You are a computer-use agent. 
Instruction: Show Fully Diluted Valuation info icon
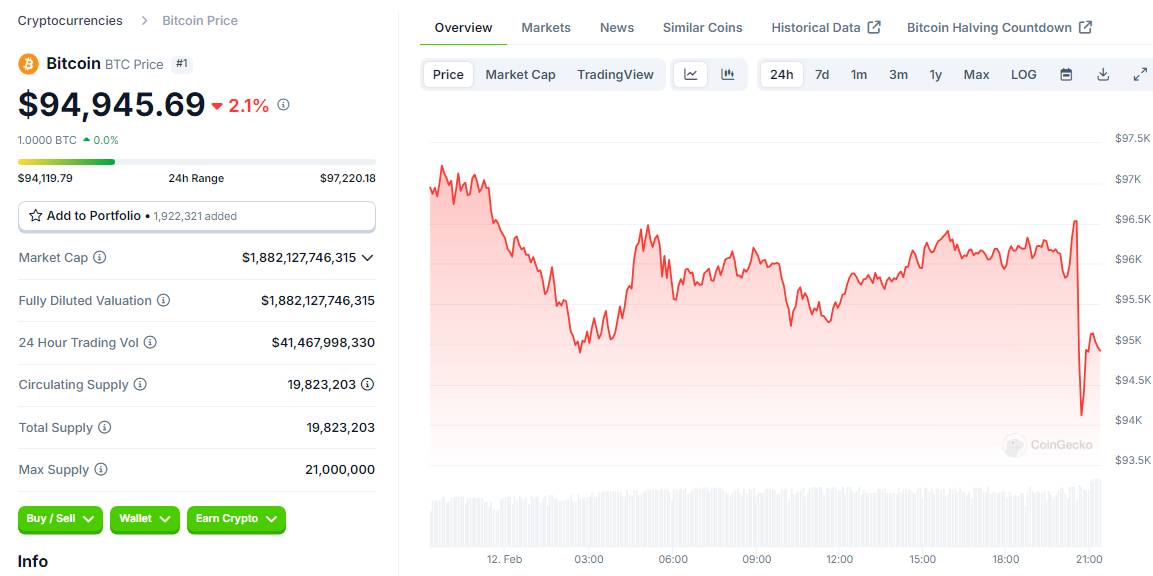(x=164, y=300)
